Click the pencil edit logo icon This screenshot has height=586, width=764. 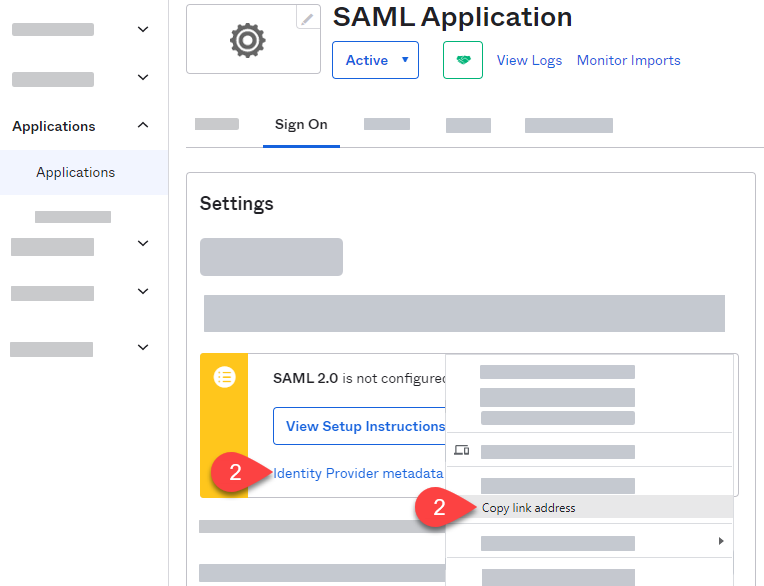click(309, 18)
